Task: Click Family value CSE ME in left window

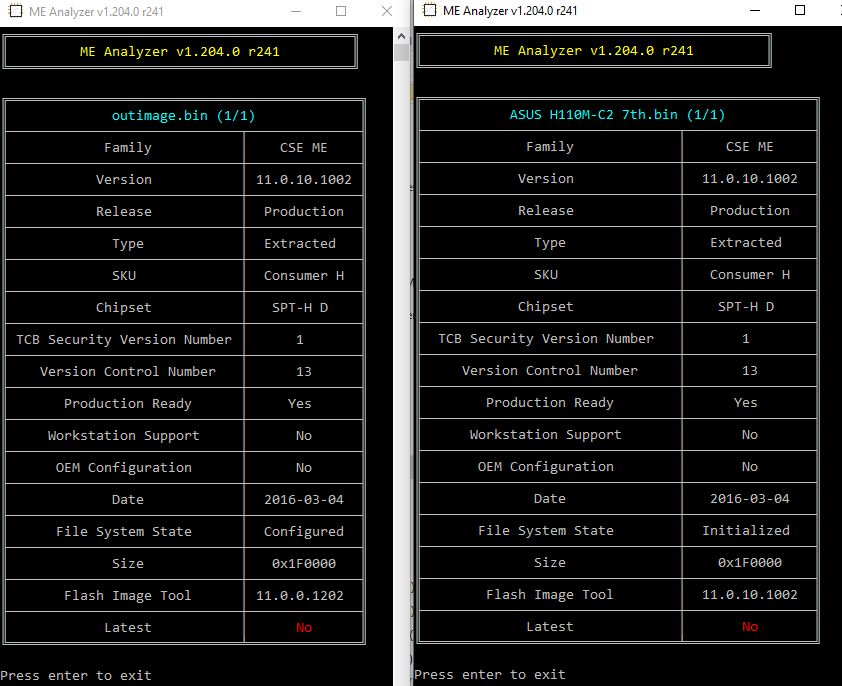Action: pos(303,148)
